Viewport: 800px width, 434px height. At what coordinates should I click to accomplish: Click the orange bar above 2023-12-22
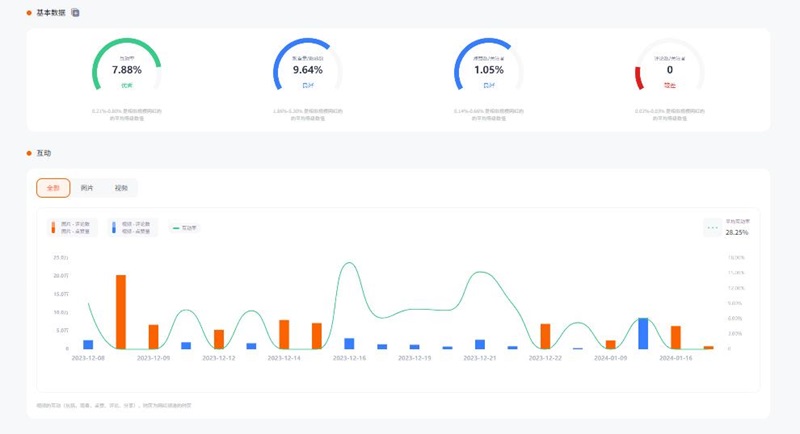pyautogui.click(x=545, y=336)
